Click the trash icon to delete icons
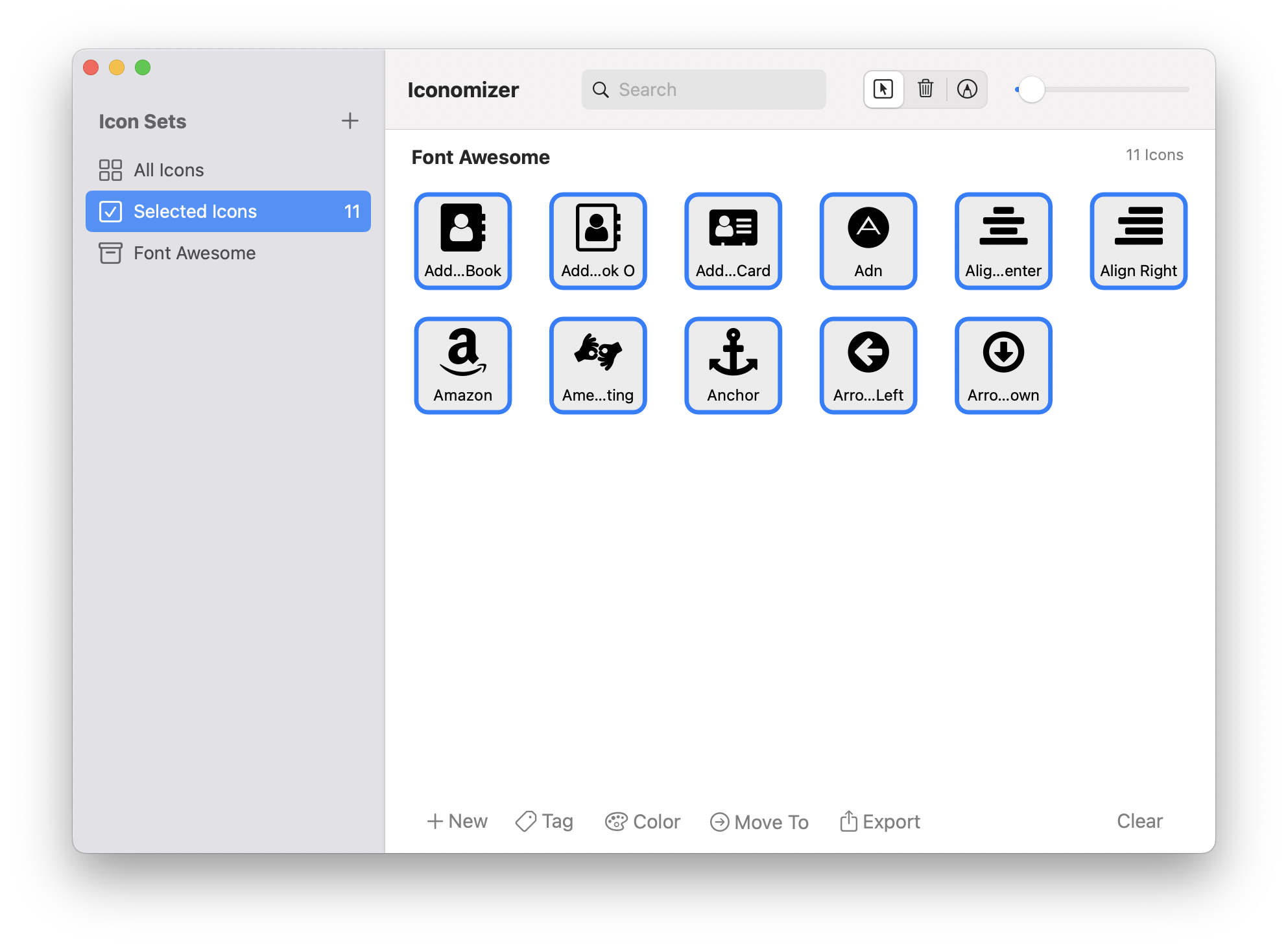Viewport: 1288px width, 949px height. pyautogui.click(x=925, y=89)
